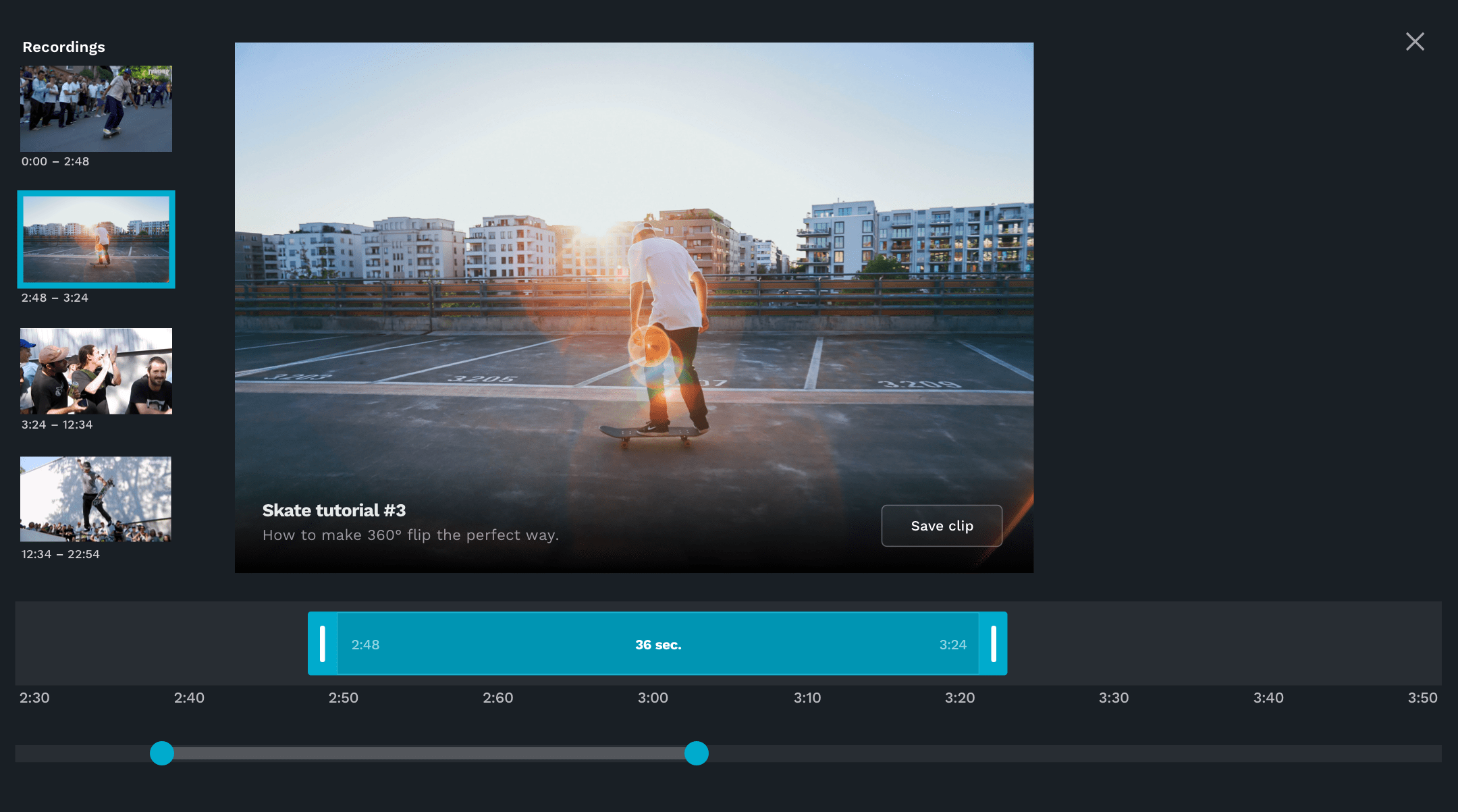Click the 2:48 – 3:24 time caption
Screen dimensions: 1458x812
point(55,298)
